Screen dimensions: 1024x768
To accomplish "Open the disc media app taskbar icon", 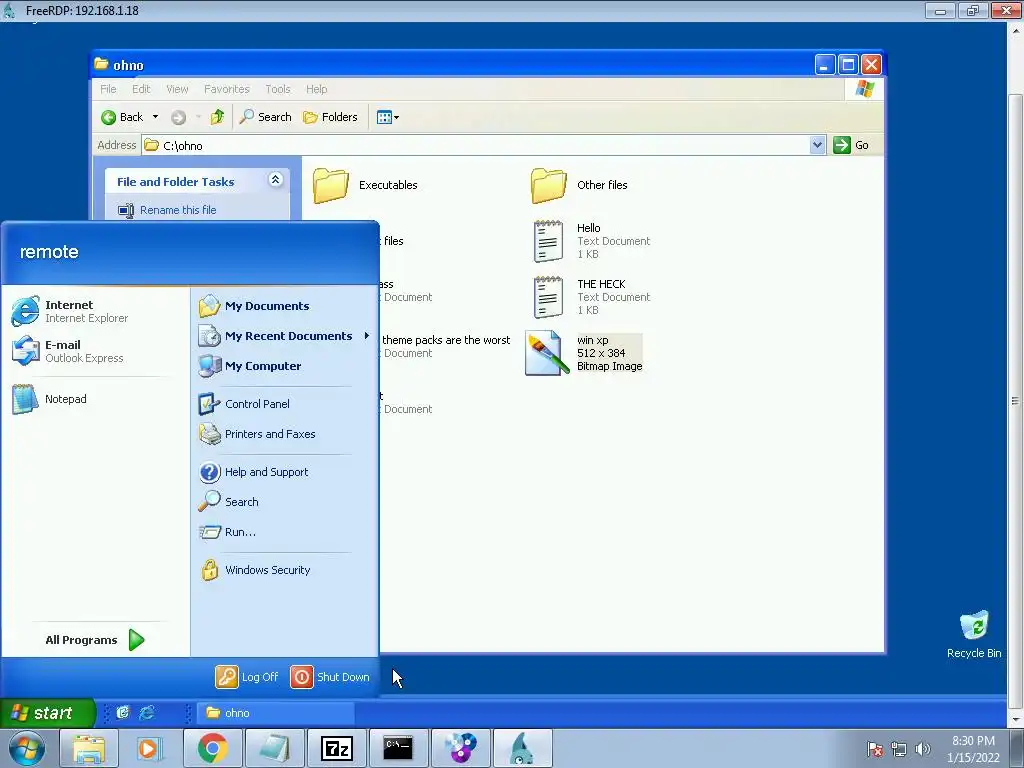I will [x=460, y=748].
